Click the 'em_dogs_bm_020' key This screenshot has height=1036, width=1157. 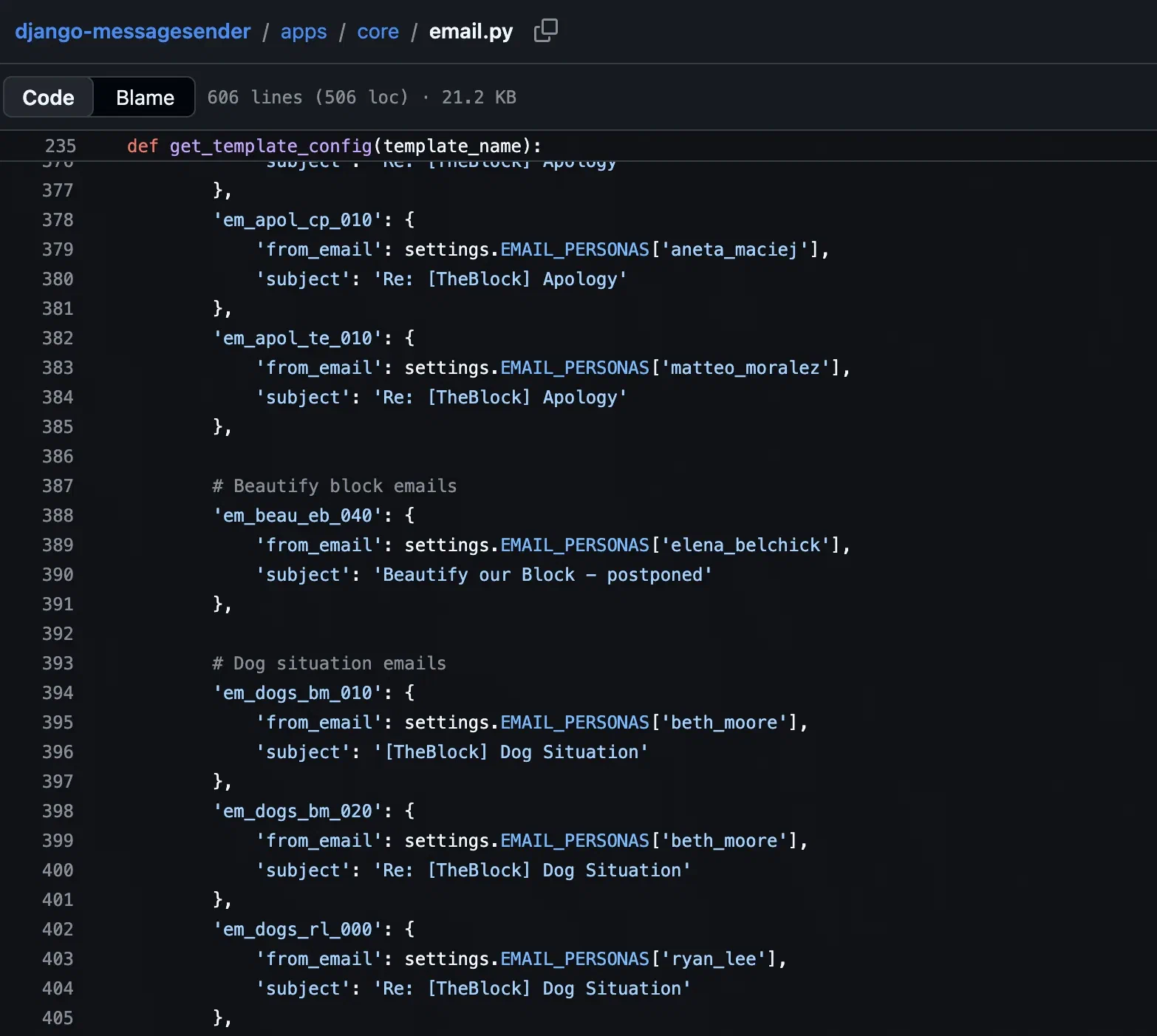[x=297, y=811]
